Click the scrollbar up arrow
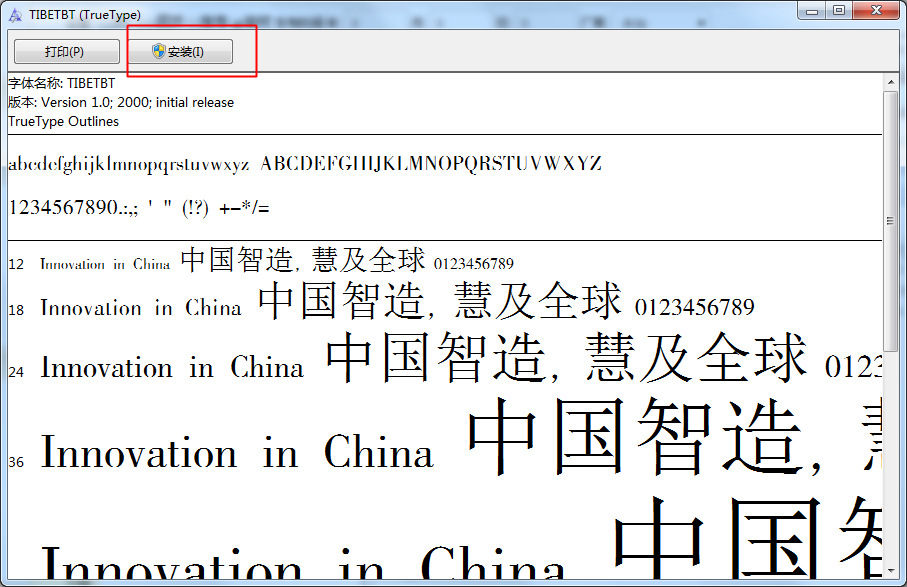Image resolution: width=907 pixels, height=587 pixels. pyautogui.click(x=891, y=82)
